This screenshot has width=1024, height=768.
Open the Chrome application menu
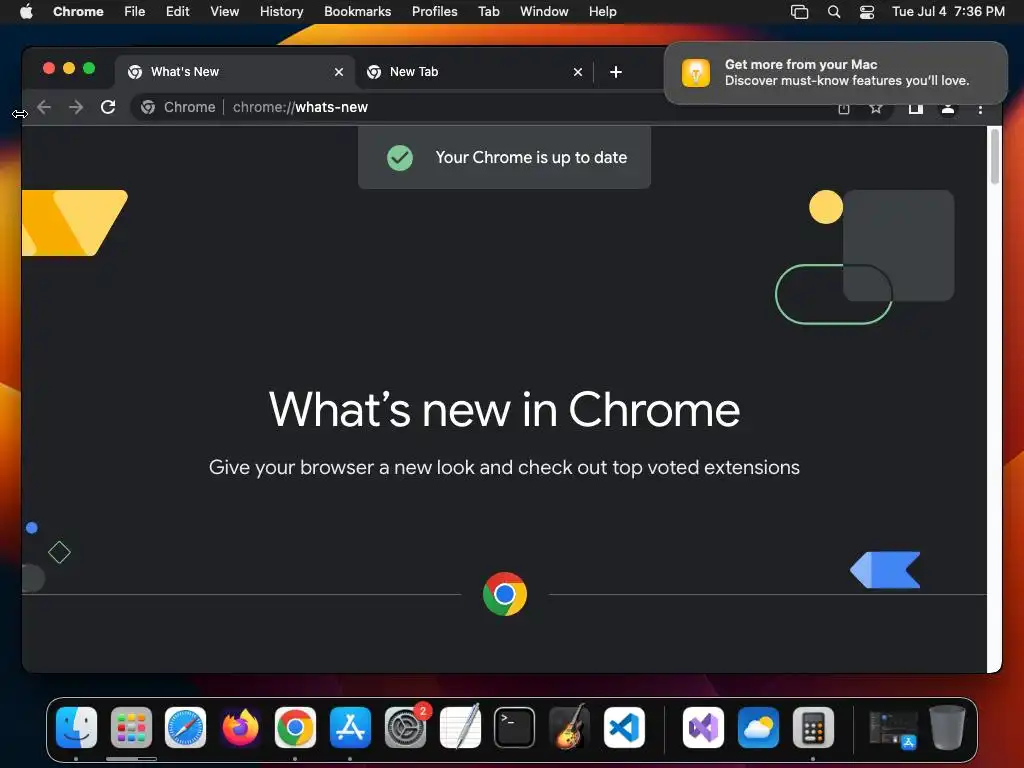click(78, 12)
